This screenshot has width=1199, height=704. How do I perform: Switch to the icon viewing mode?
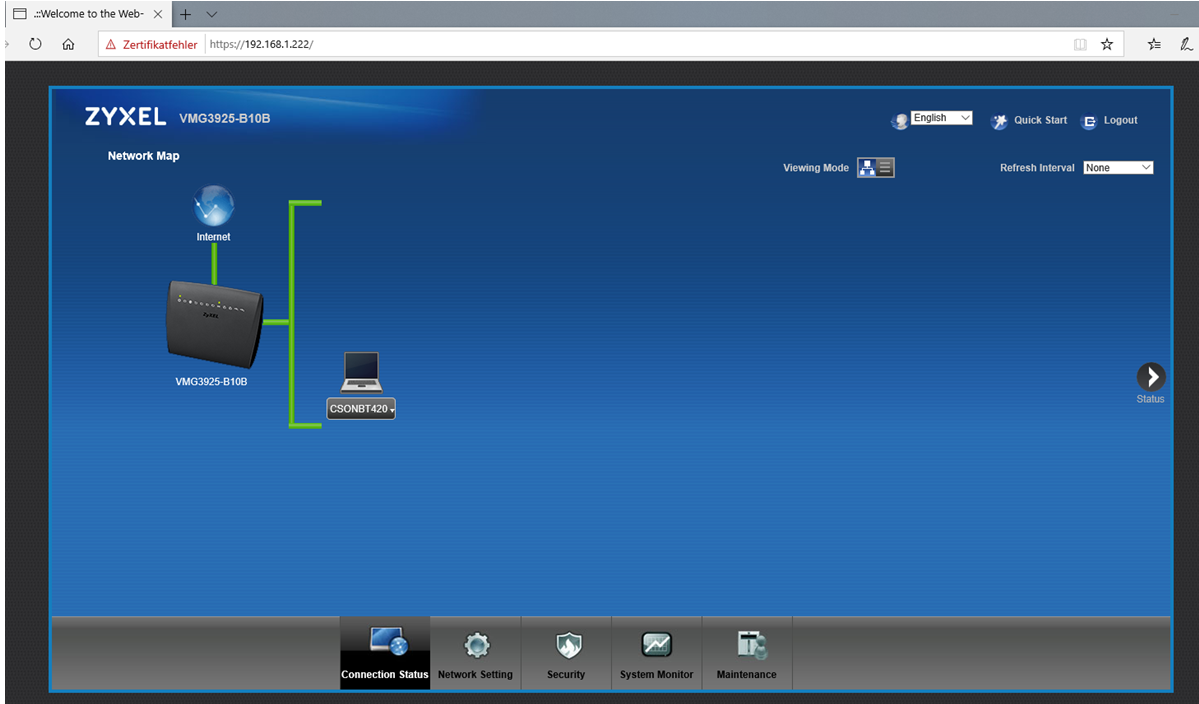pyautogui.click(x=867, y=167)
